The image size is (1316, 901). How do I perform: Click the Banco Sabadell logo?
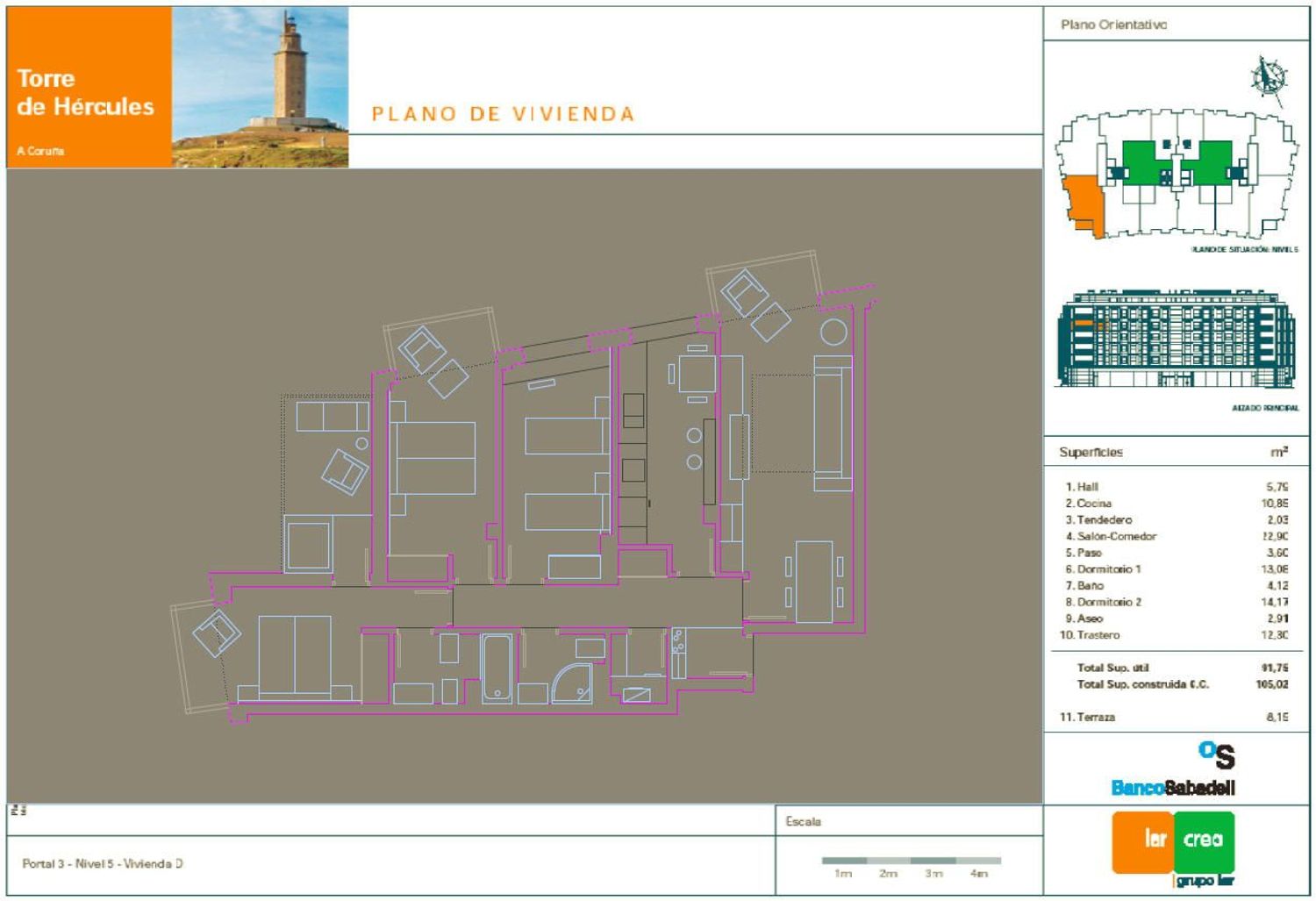(x=1173, y=770)
